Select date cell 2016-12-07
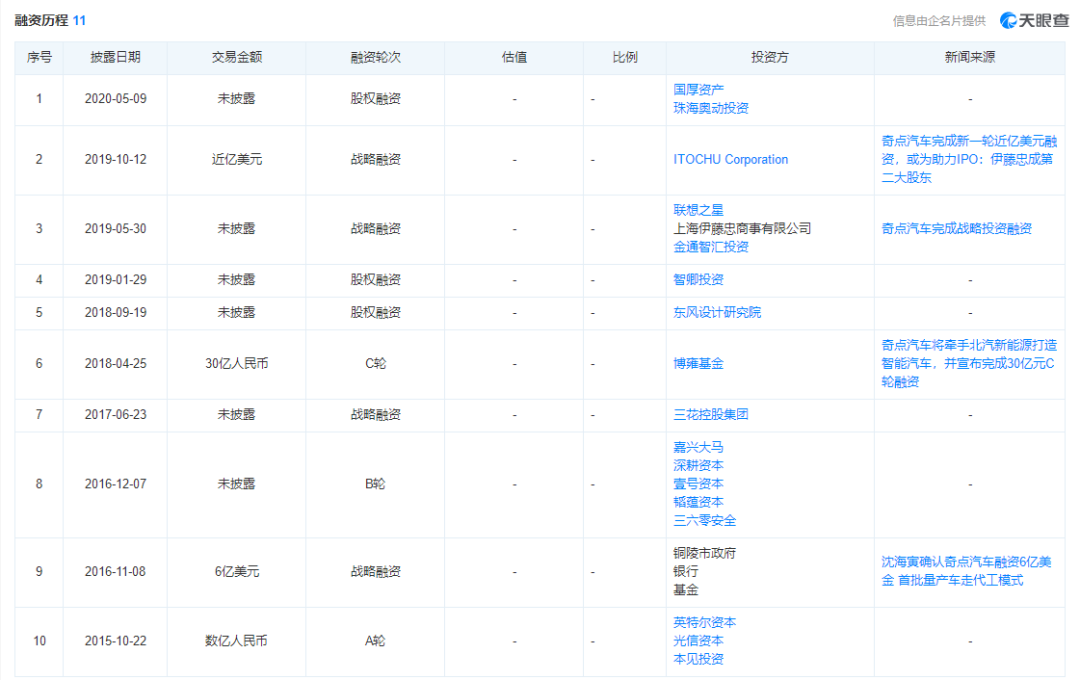The image size is (1080, 680). coord(116,484)
